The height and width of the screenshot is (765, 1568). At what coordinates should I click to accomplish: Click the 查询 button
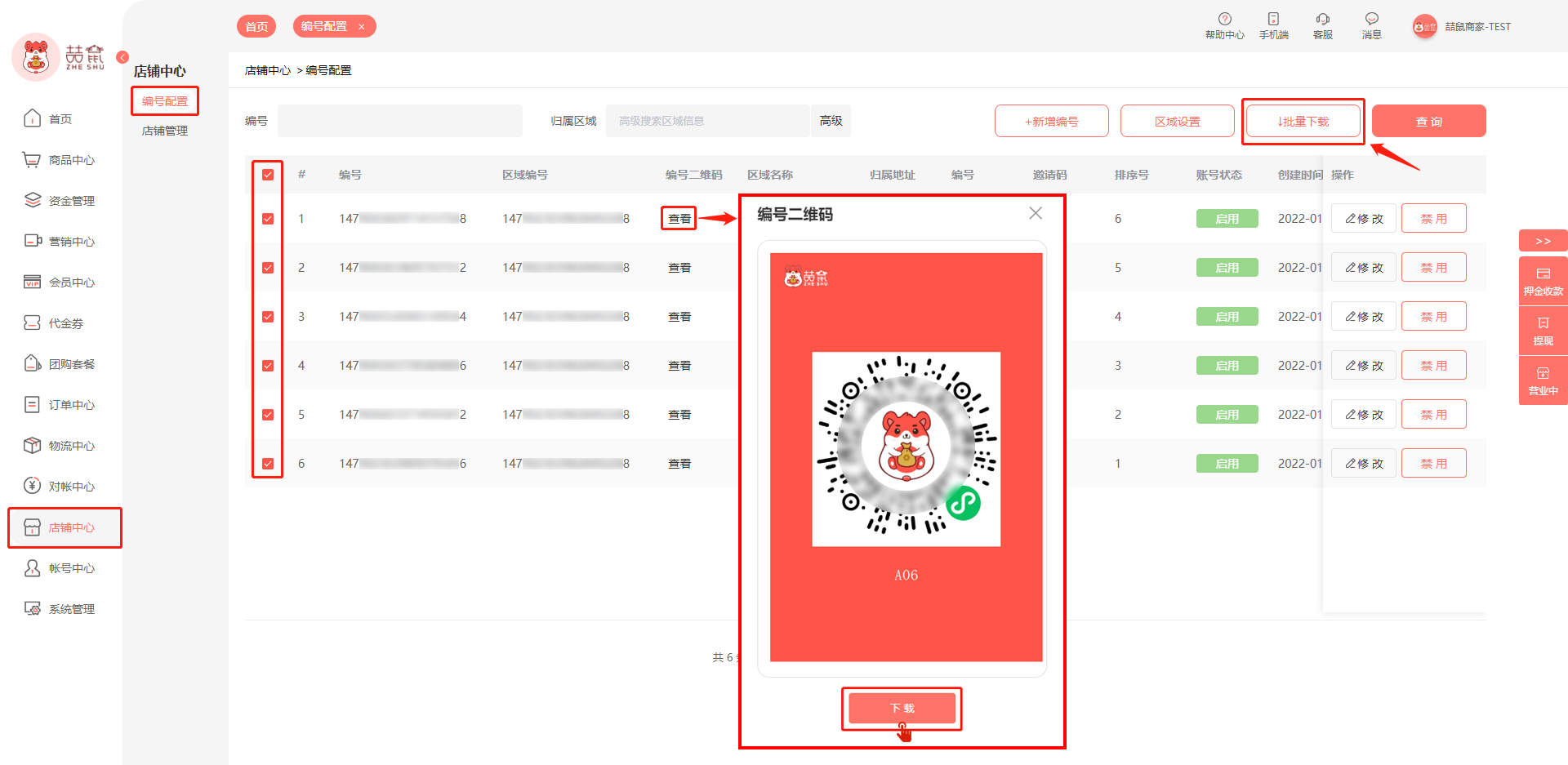(x=1429, y=122)
